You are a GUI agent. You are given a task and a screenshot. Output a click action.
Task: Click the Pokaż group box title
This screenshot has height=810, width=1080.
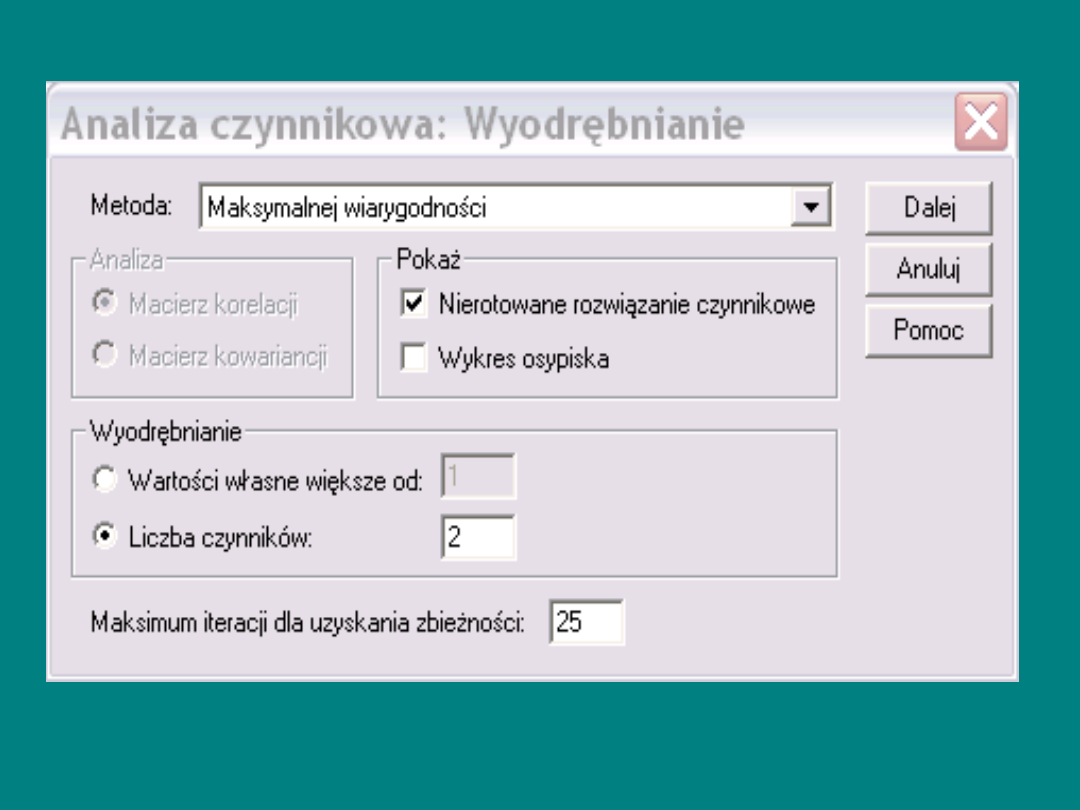click(x=428, y=258)
